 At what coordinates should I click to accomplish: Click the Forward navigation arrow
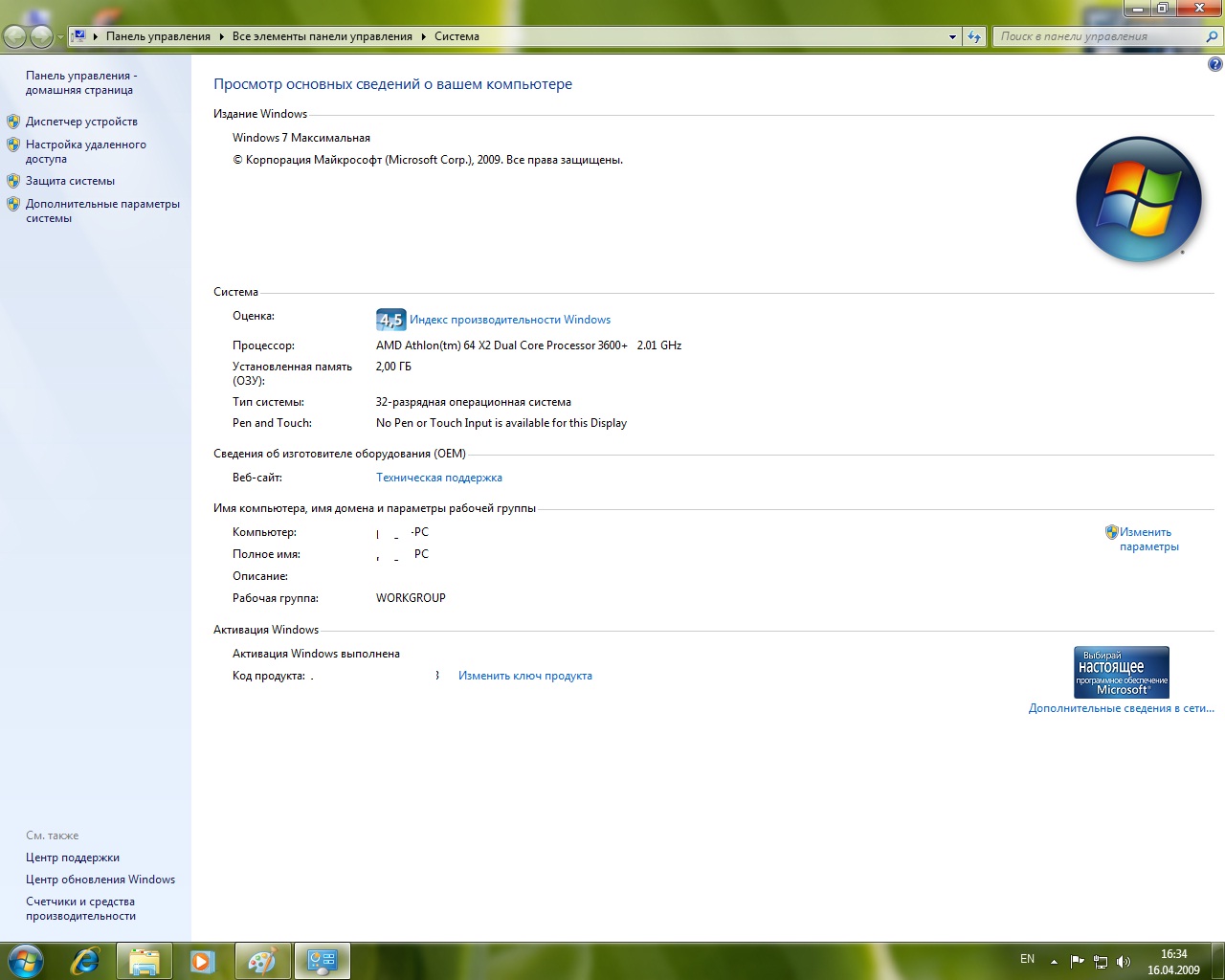point(41,37)
